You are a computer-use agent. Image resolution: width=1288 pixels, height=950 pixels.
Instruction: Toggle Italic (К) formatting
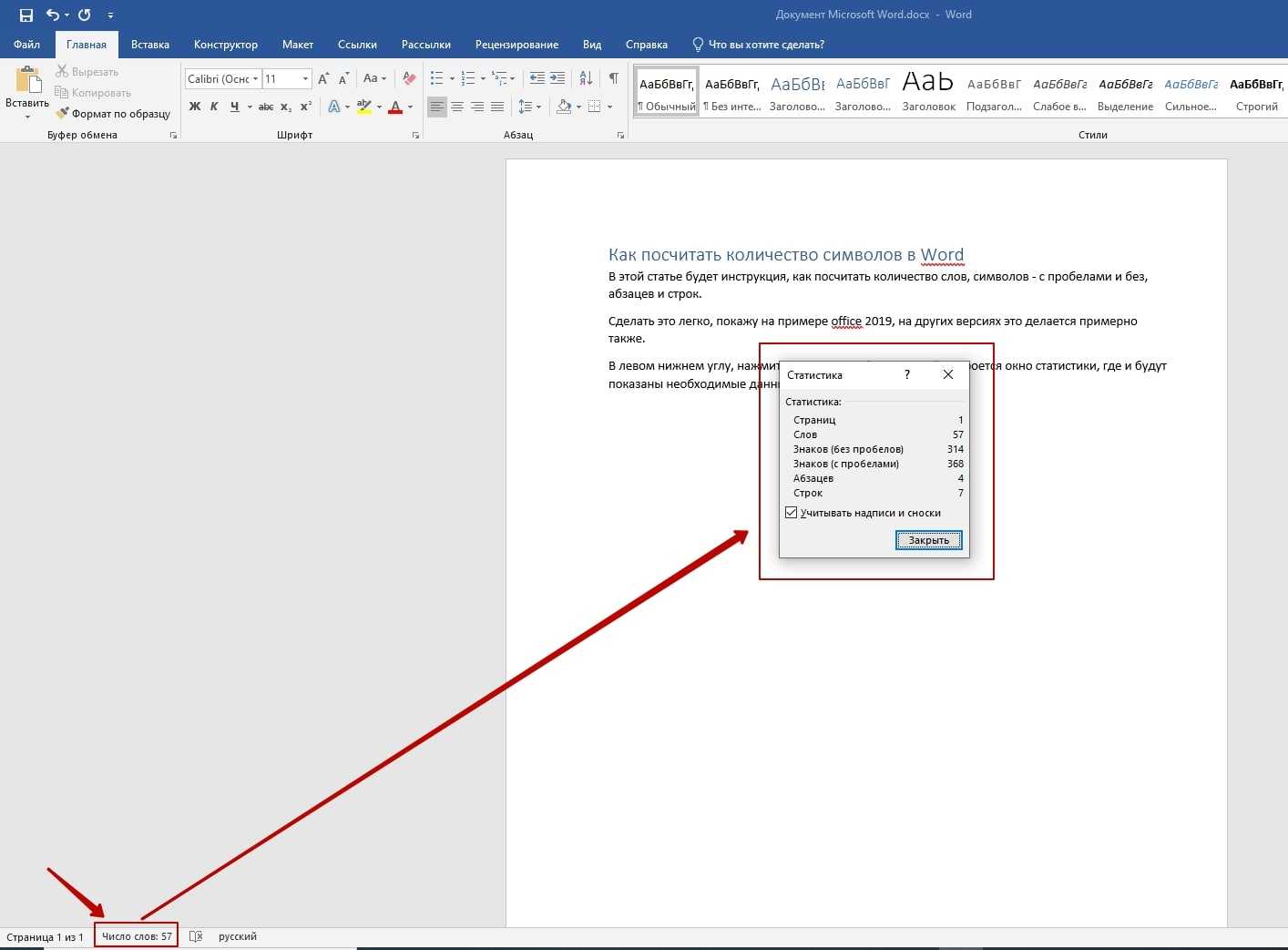[x=214, y=107]
